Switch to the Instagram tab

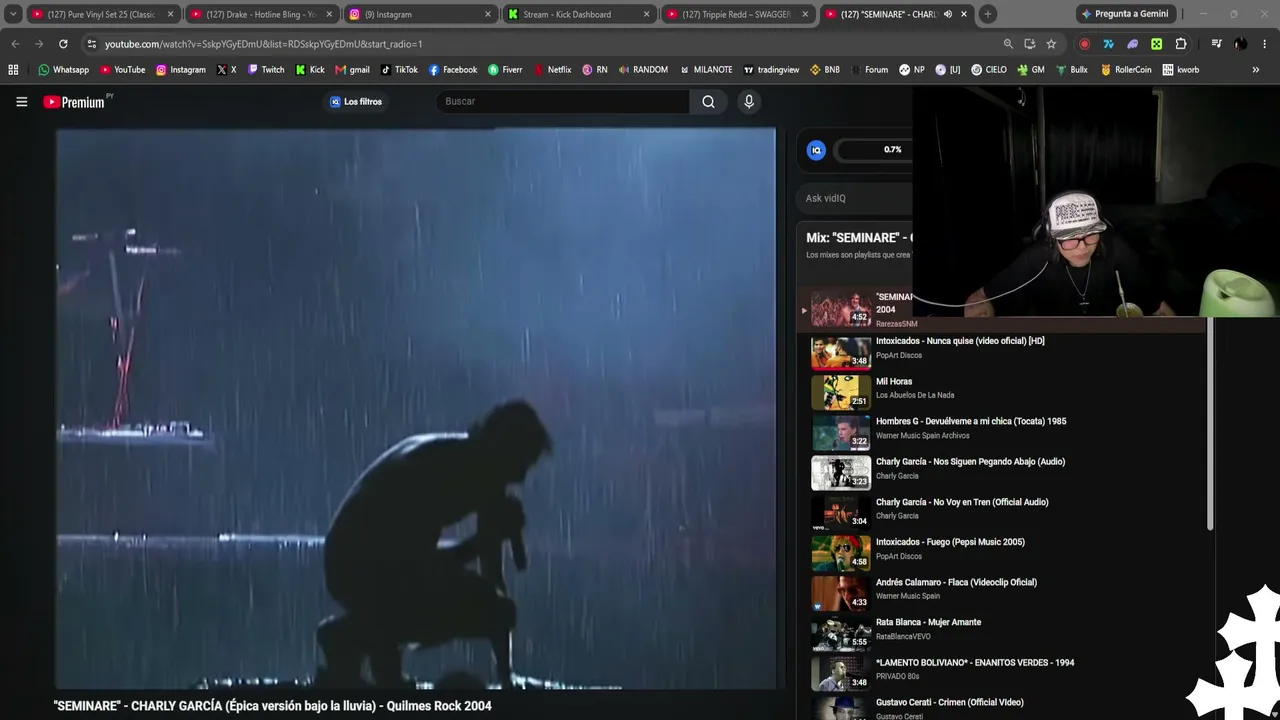[419, 14]
